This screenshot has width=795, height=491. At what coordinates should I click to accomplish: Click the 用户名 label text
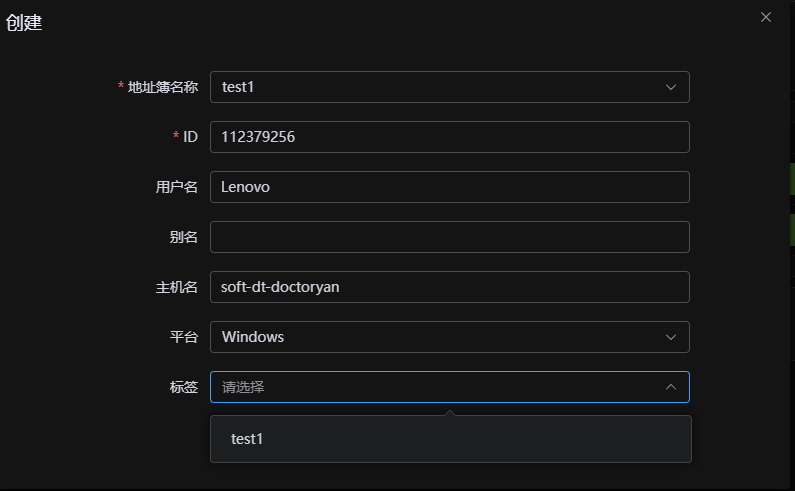177,187
